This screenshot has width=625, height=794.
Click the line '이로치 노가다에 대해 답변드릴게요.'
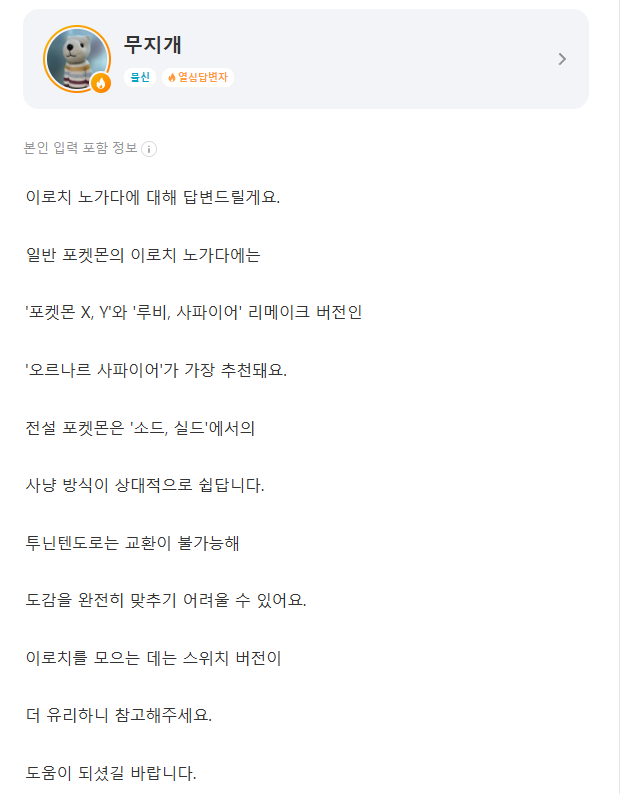pos(152,197)
